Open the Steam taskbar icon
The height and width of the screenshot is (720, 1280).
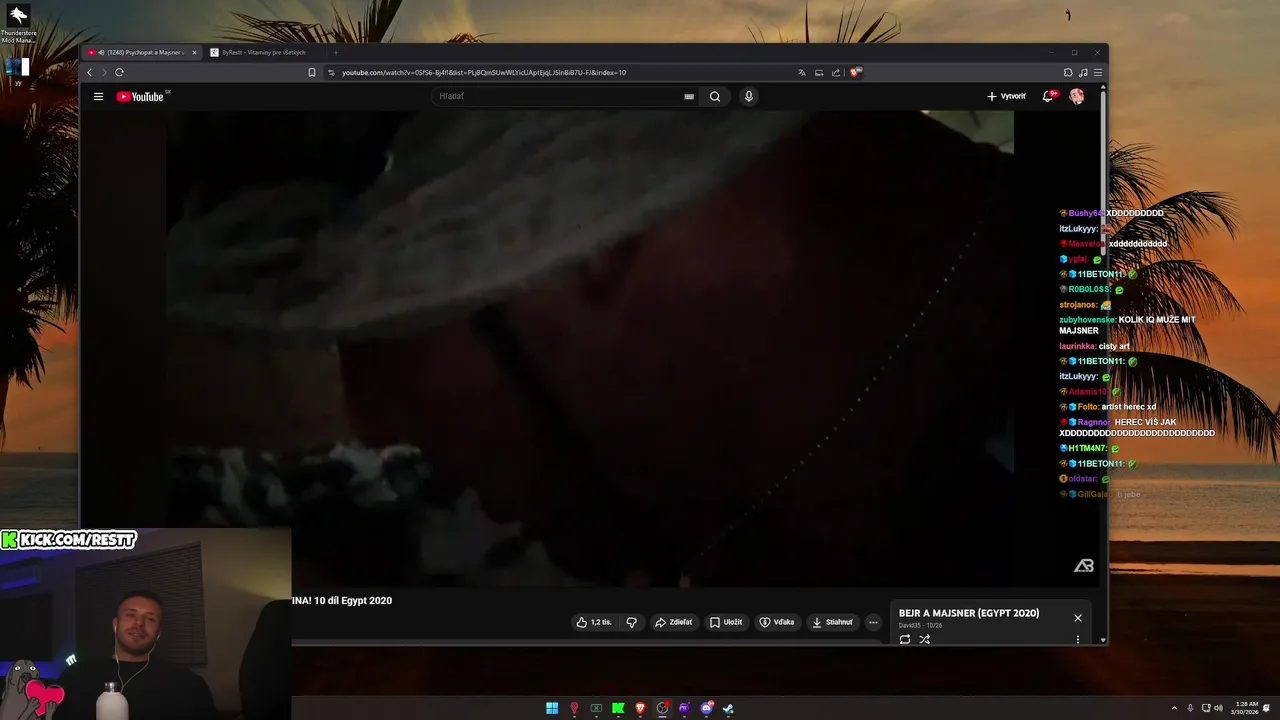(728, 708)
